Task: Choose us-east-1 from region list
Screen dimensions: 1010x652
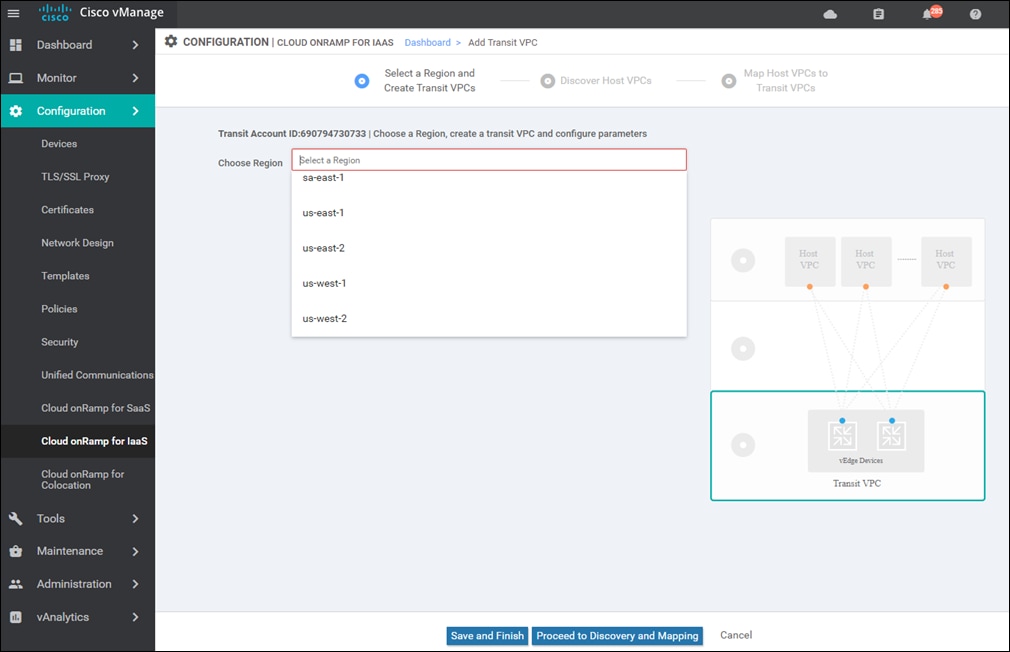Action: click(x=489, y=213)
